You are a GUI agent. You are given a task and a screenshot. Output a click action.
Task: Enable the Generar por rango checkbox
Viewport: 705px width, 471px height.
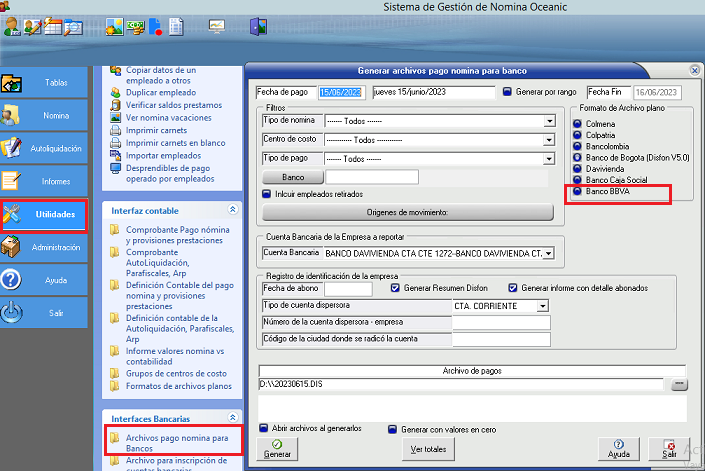pyautogui.click(x=507, y=92)
